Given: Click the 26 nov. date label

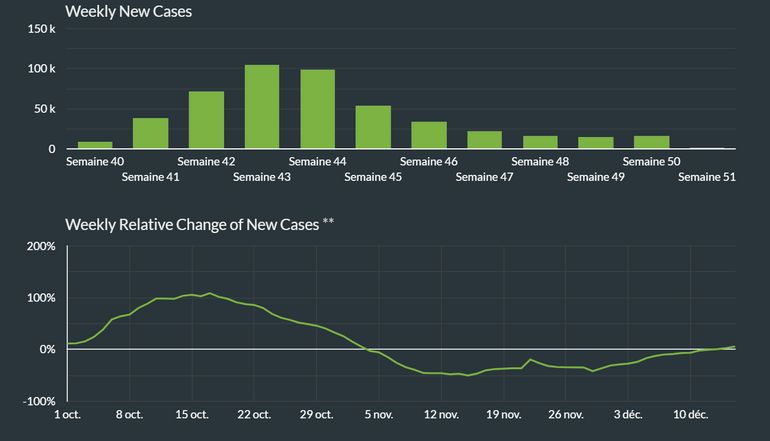Looking at the screenshot, I should tap(566, 414).
